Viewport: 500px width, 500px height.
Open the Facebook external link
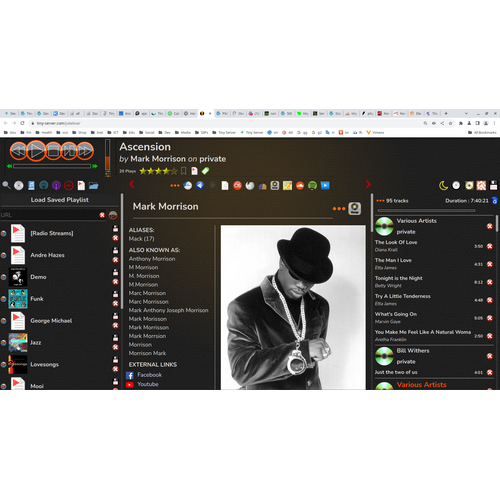coord(149,375)
